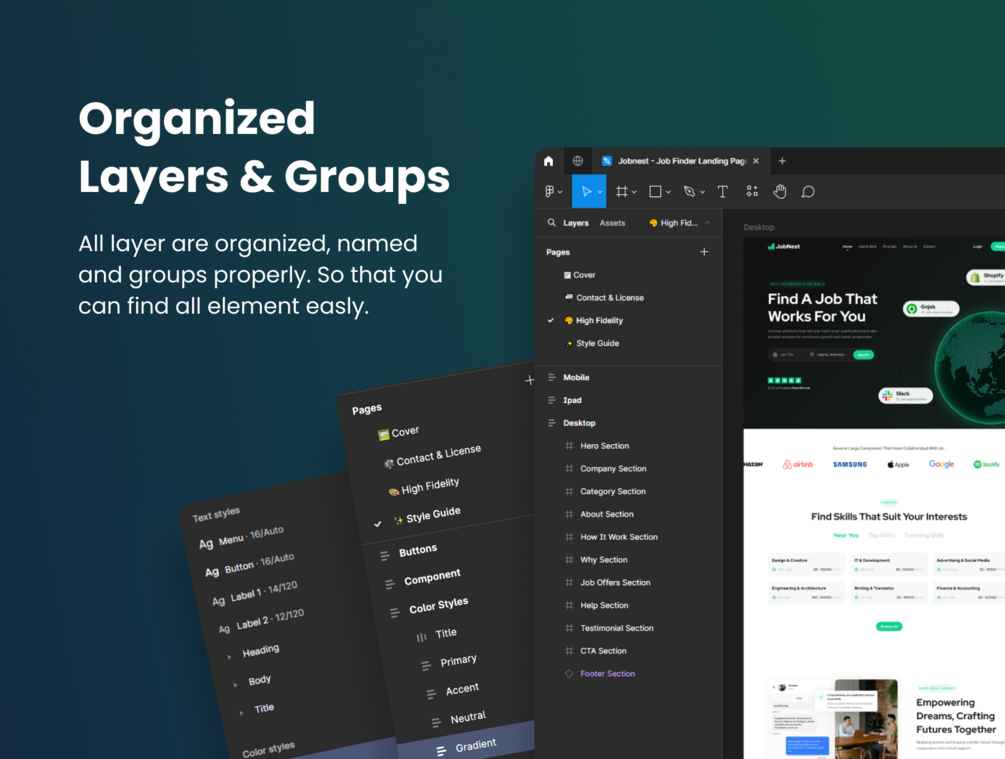Switch to the Assets tab
This screenshot has height=759, width=1005.
point(612,223)
